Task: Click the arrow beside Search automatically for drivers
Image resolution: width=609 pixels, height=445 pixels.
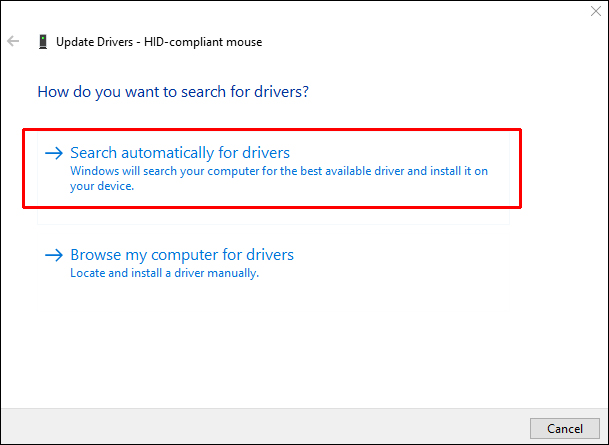Action: tap(54, 153)
